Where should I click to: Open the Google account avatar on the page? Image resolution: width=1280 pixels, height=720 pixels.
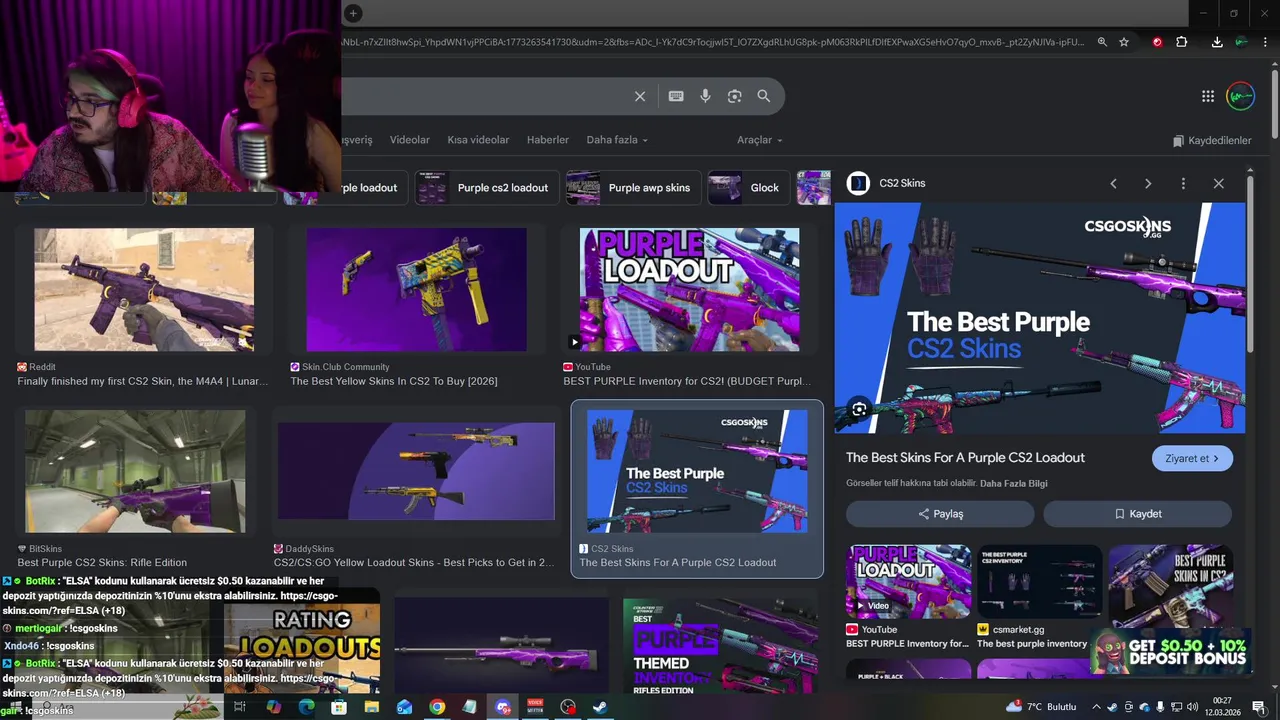(x=1240, y=96)
